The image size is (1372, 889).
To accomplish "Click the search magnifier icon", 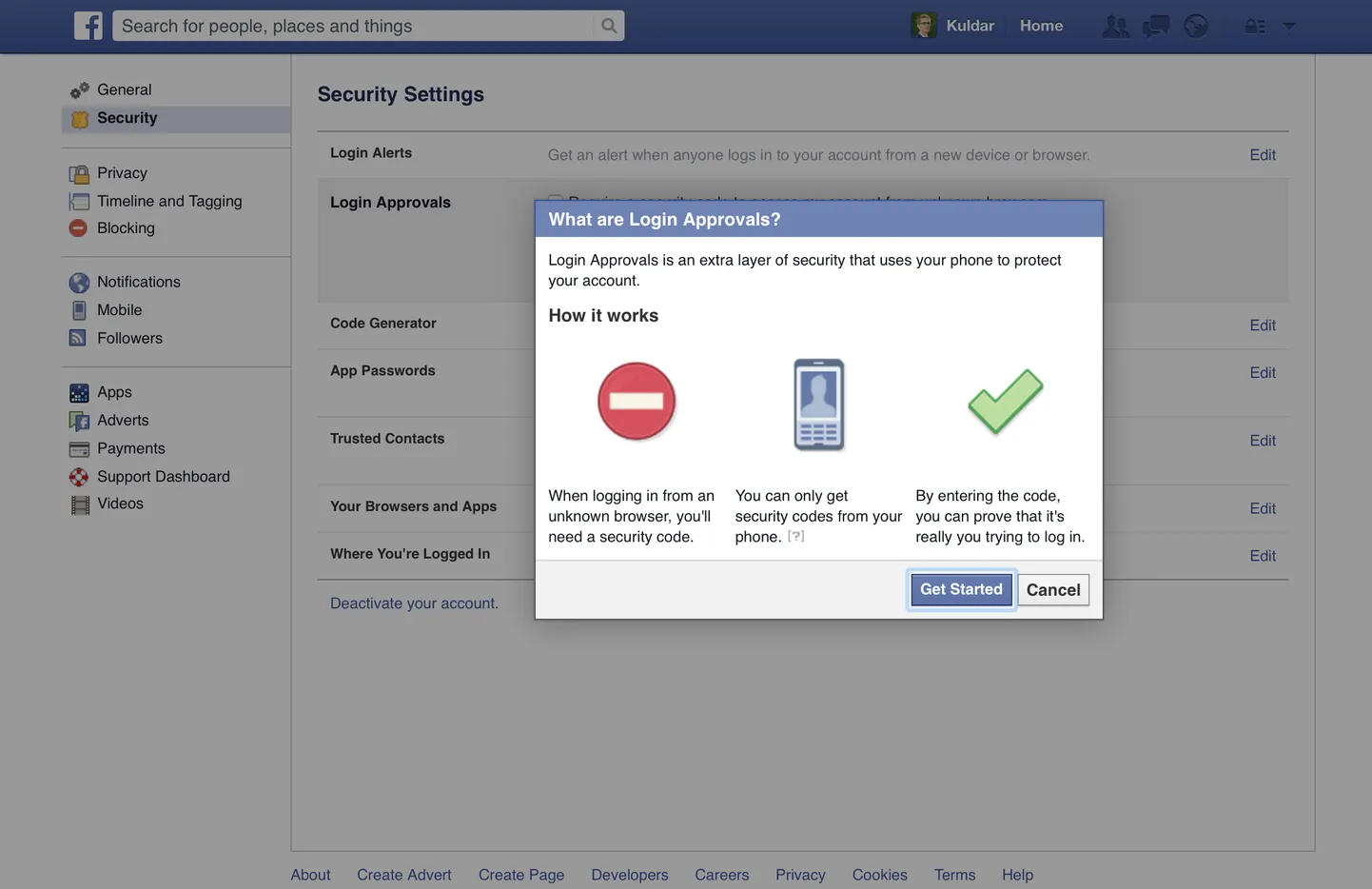I will coord(609,26).
